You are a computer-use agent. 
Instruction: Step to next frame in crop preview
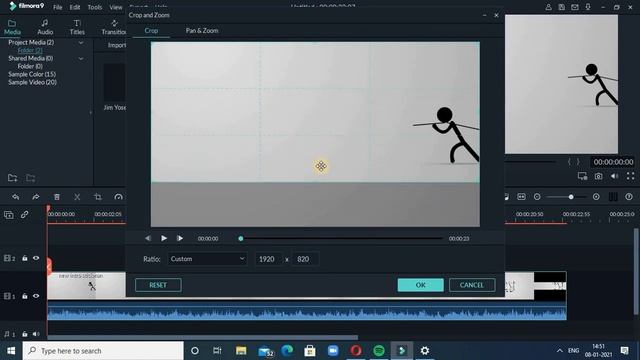(x=180, y=238)
